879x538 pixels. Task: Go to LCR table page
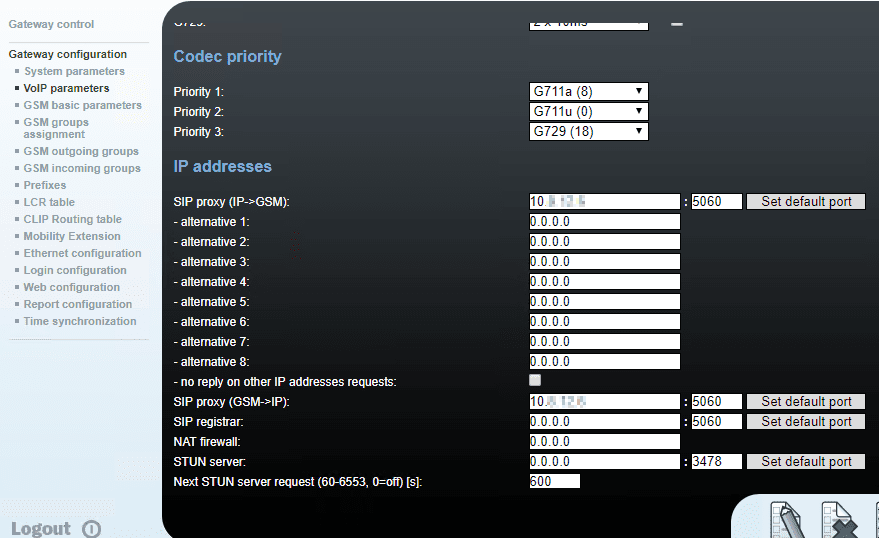[x=49, y=202]
